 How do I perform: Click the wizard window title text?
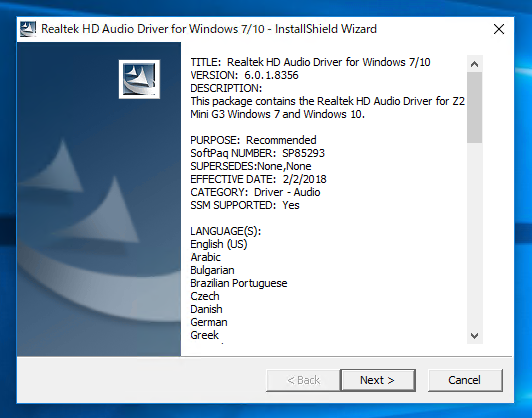click(x=209, y=29)
